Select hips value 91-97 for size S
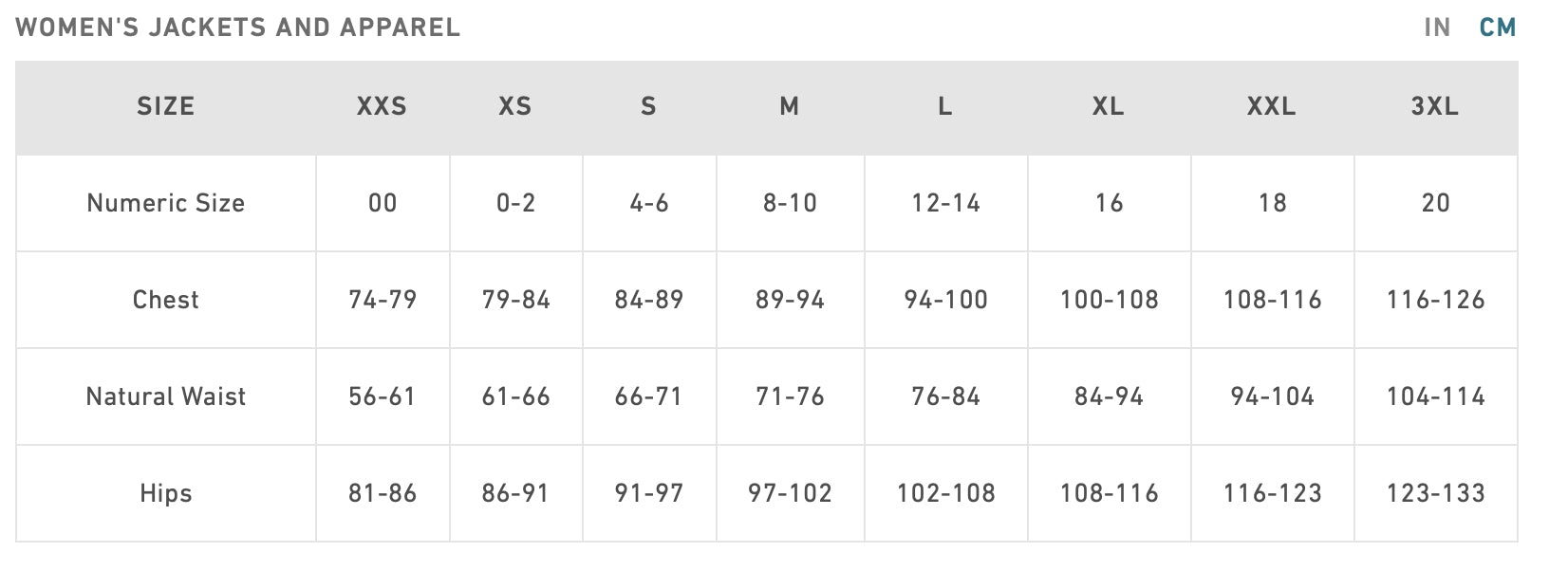Image resolution: width=1568 pixels, height=571 pixels. click(x=649, y=493)
